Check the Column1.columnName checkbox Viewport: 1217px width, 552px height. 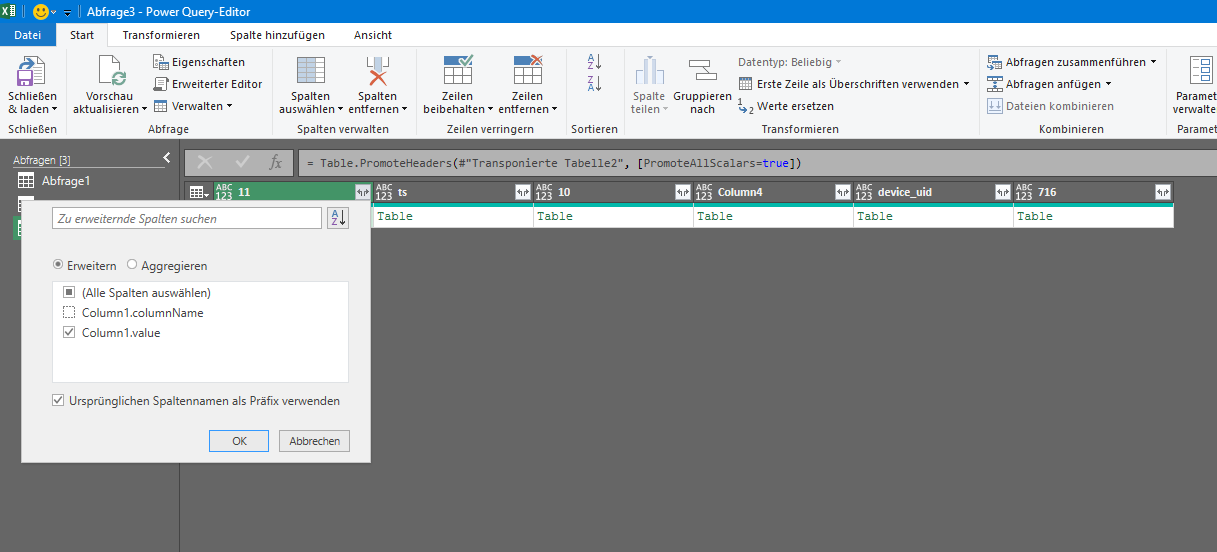pos(69,313)
